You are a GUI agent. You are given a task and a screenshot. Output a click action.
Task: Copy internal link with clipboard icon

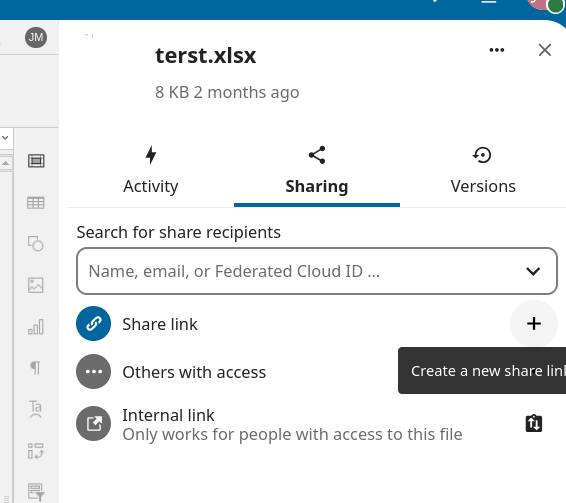(x=534, y=423)
